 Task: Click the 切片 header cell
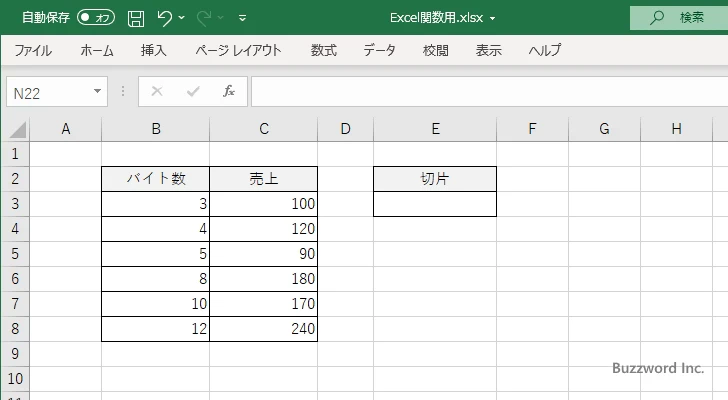(435, 179)
